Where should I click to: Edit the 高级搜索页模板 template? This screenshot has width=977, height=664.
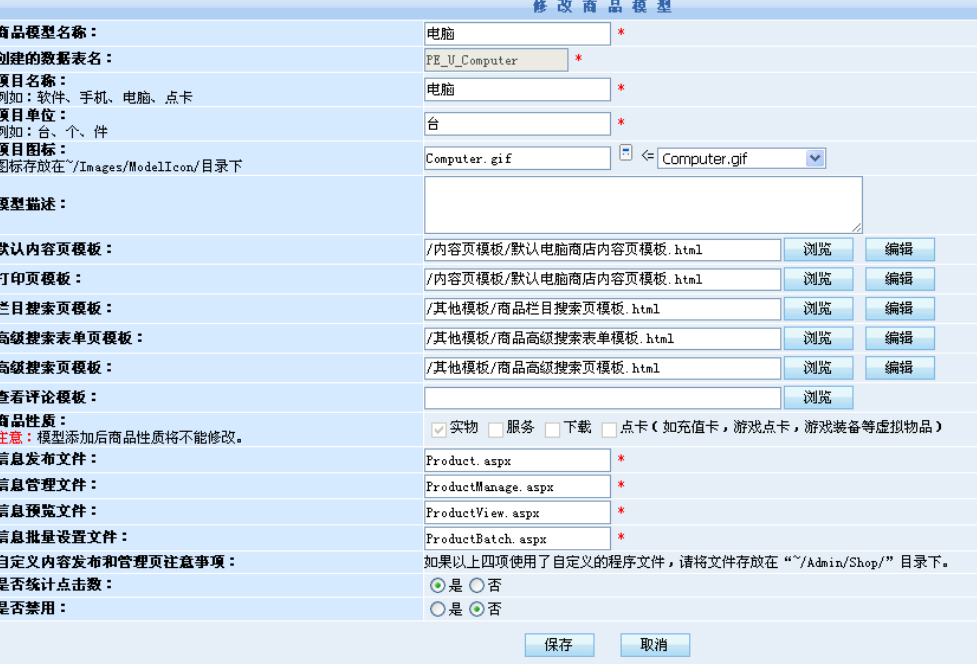pyautogui.click(x=900, y=368)
